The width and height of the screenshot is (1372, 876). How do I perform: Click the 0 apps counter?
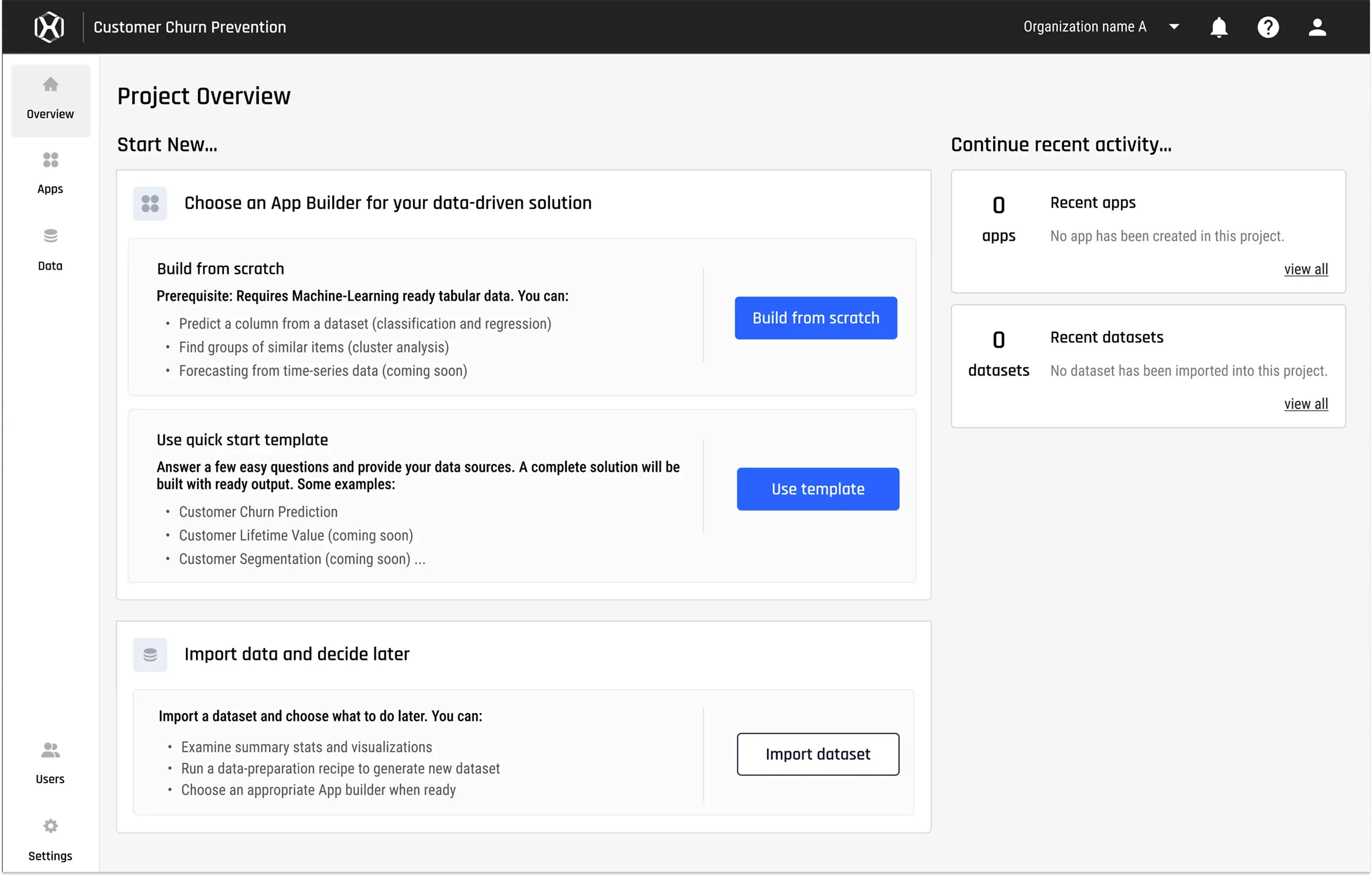click(x=998, y=220)
